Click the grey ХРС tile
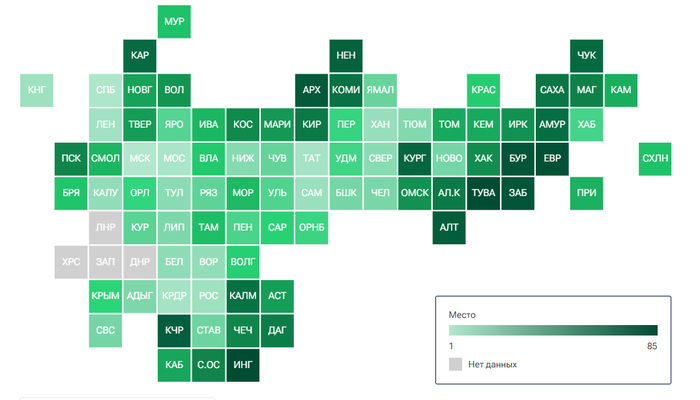700x400 pixels. click(71, 262)
